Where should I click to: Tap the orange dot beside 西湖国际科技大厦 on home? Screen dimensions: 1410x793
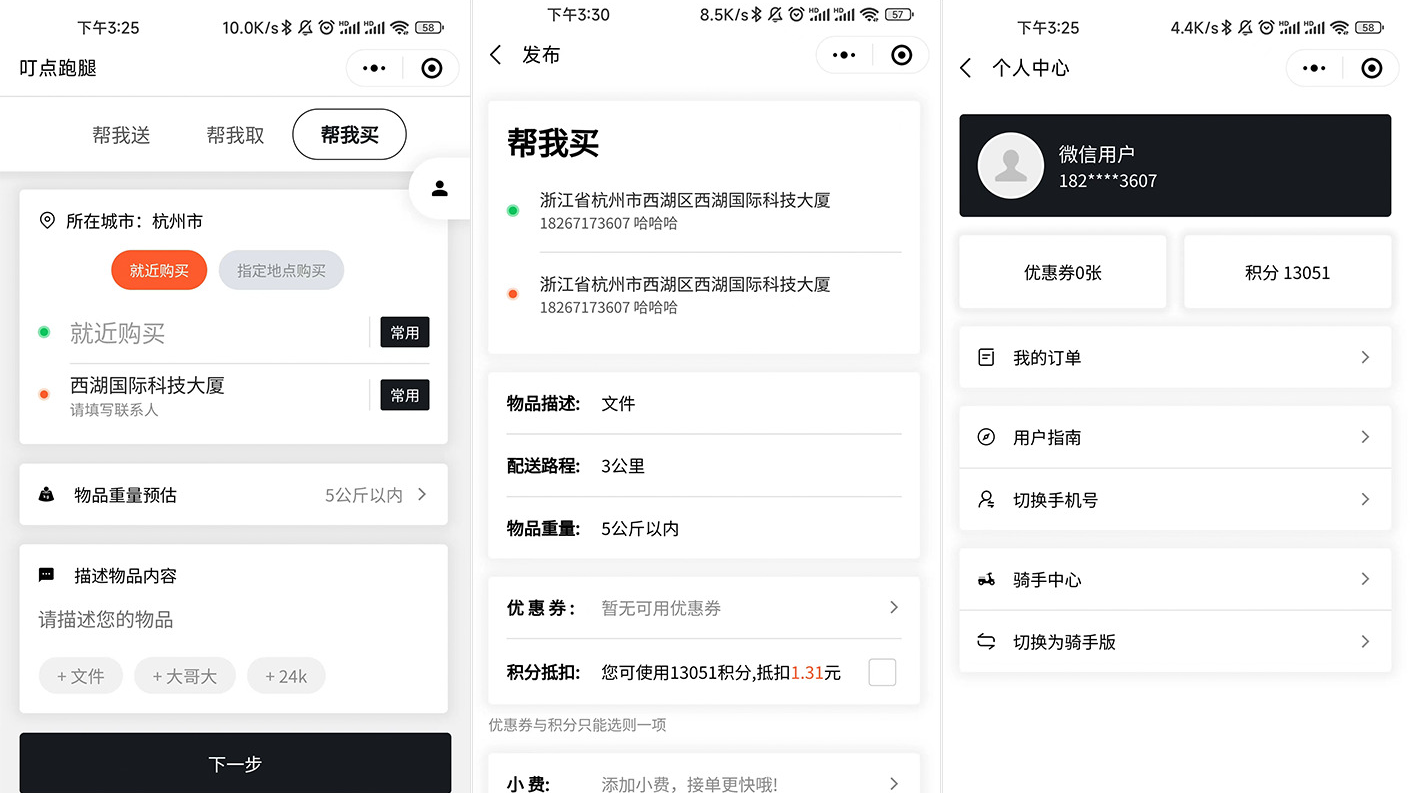click(44, 395)
